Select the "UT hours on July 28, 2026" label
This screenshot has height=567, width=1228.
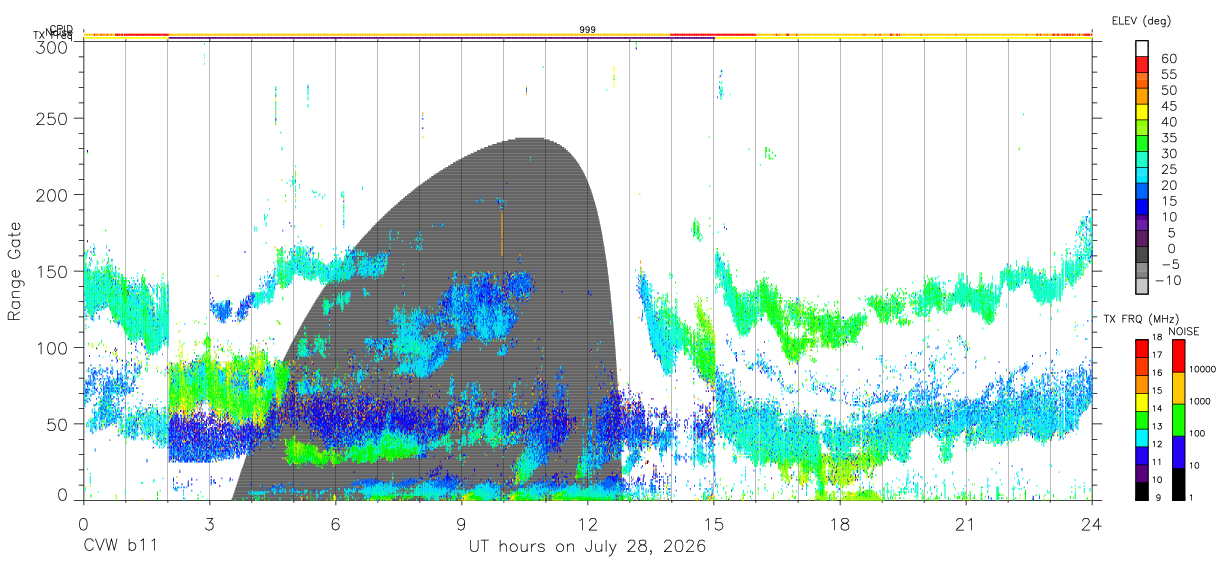coord(587,547)
